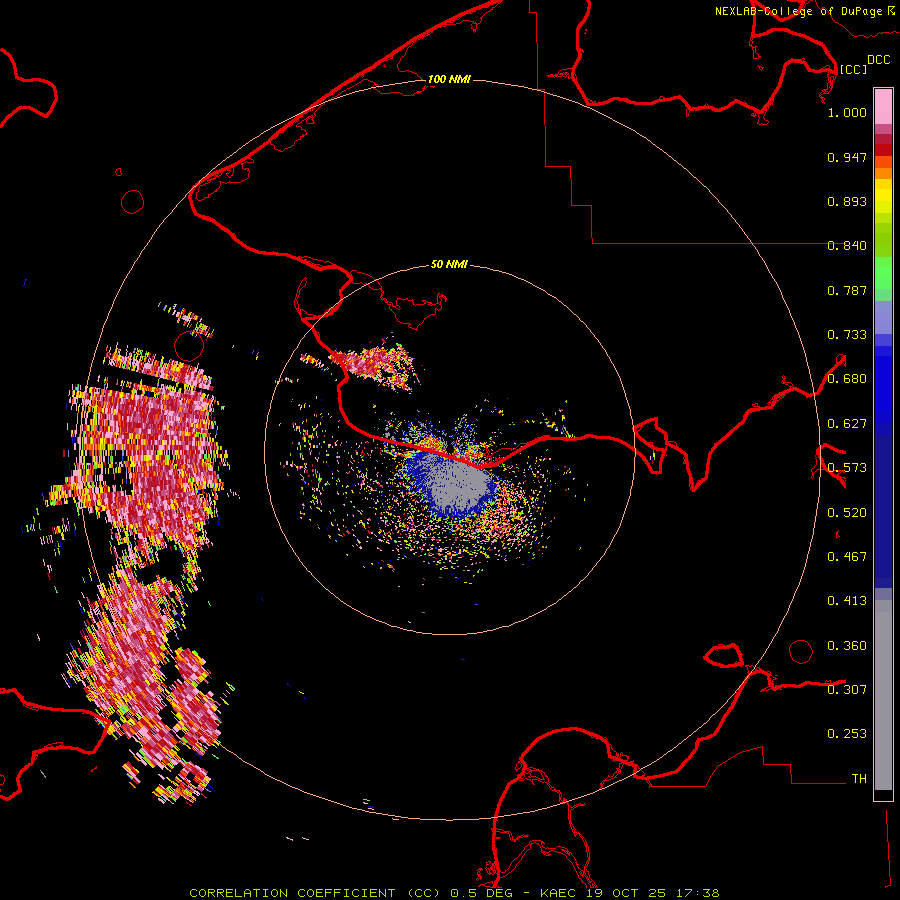Click the 100 NMI range ring label
Image resolution: width=900 pixels, height=900 pixels.
tap(449, 79)
